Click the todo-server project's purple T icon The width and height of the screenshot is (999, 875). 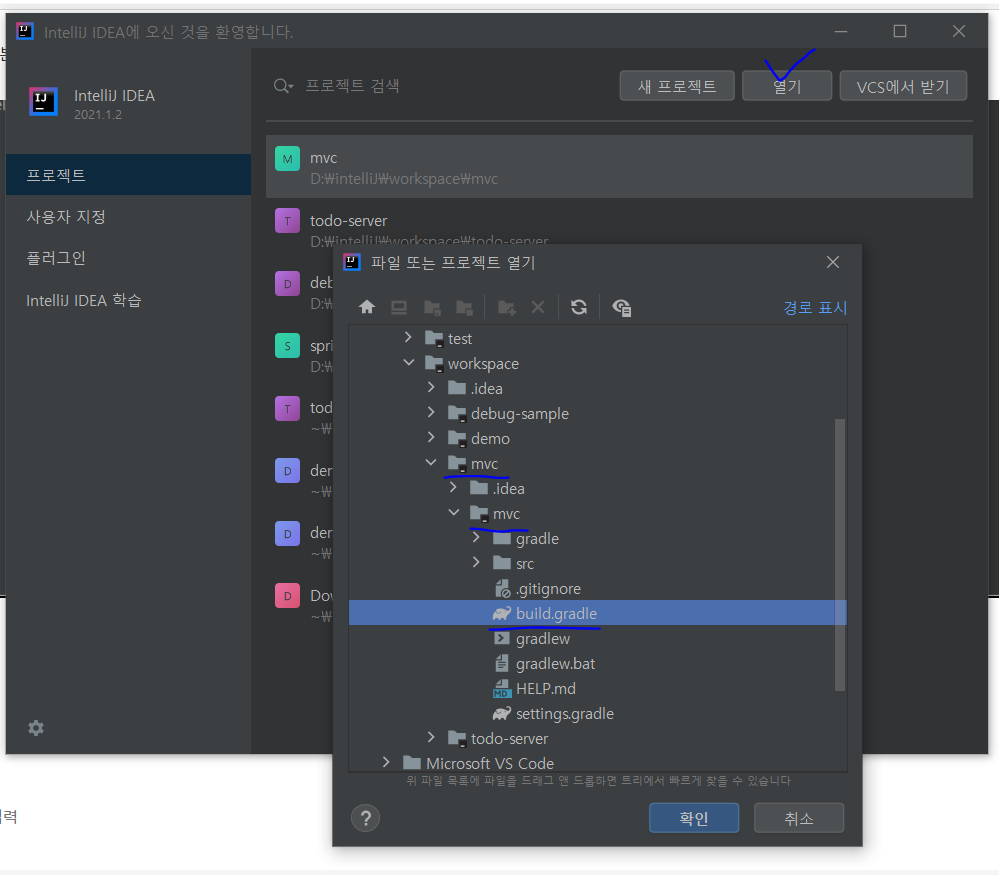click(287, 221)
